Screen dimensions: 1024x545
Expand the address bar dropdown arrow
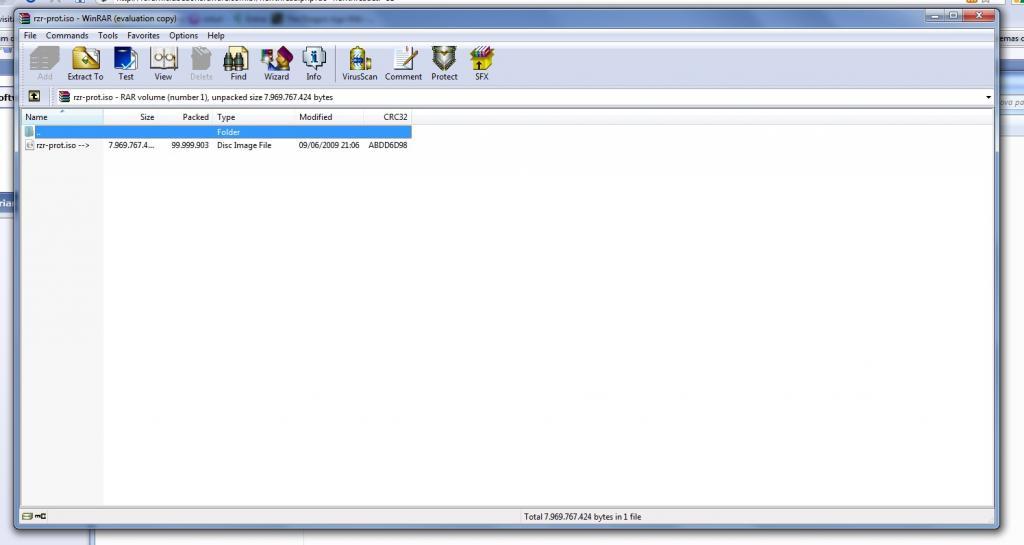988,97
